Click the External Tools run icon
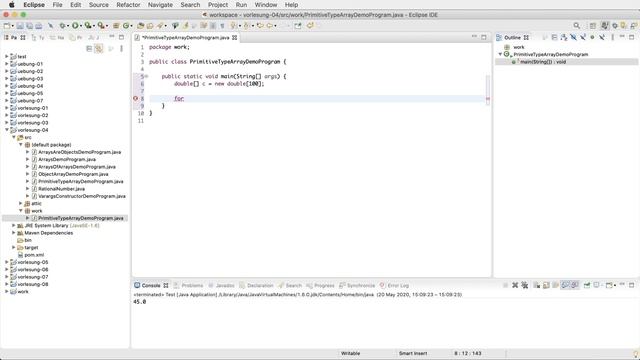 click(x=100, y=26)
